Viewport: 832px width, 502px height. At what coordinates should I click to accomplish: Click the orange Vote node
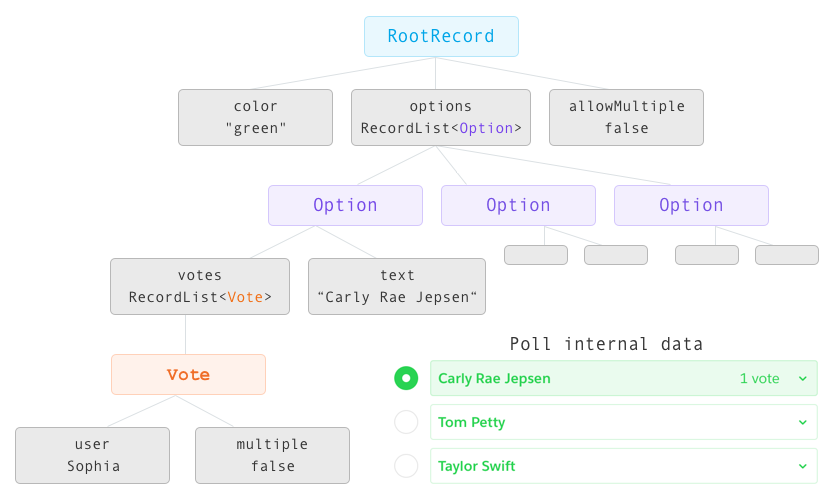(x=188, y=375)
